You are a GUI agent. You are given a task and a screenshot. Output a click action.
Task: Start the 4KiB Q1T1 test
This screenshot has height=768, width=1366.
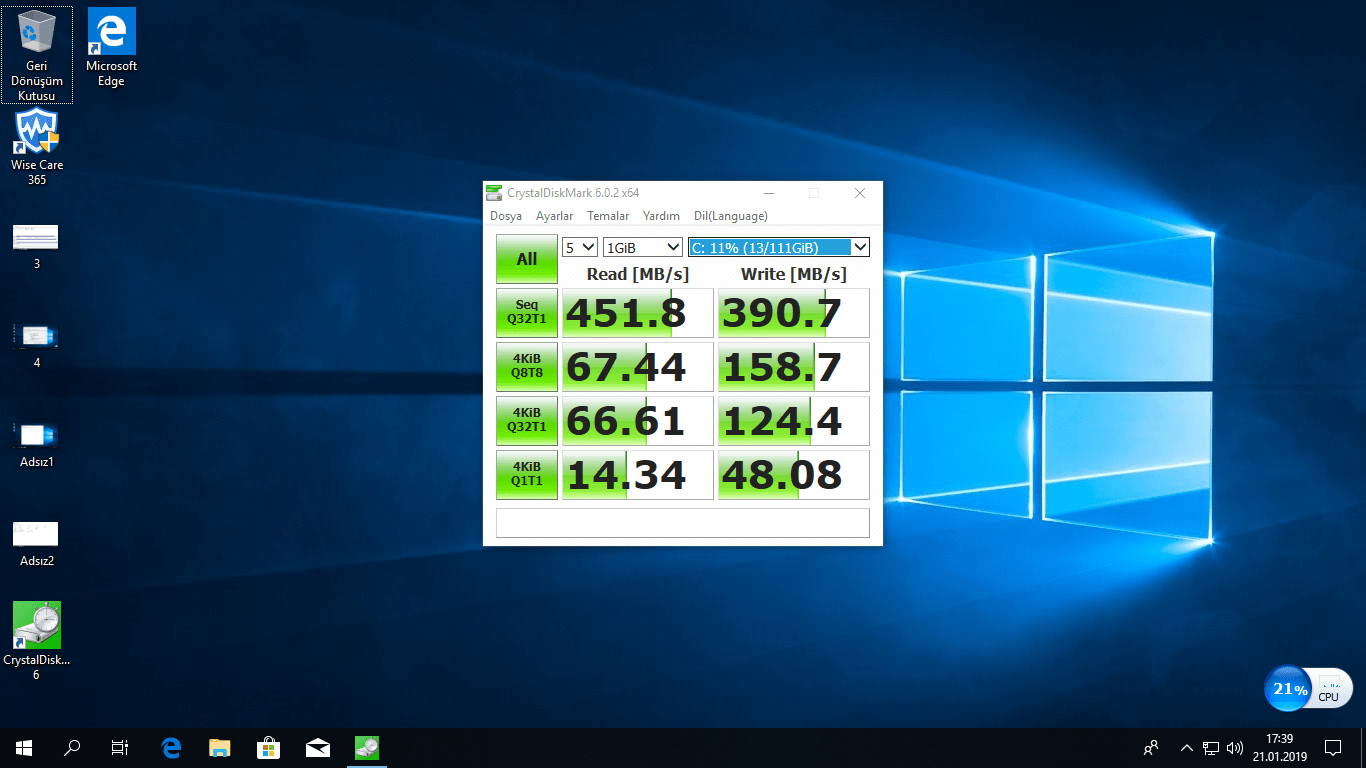click(527, 475)
